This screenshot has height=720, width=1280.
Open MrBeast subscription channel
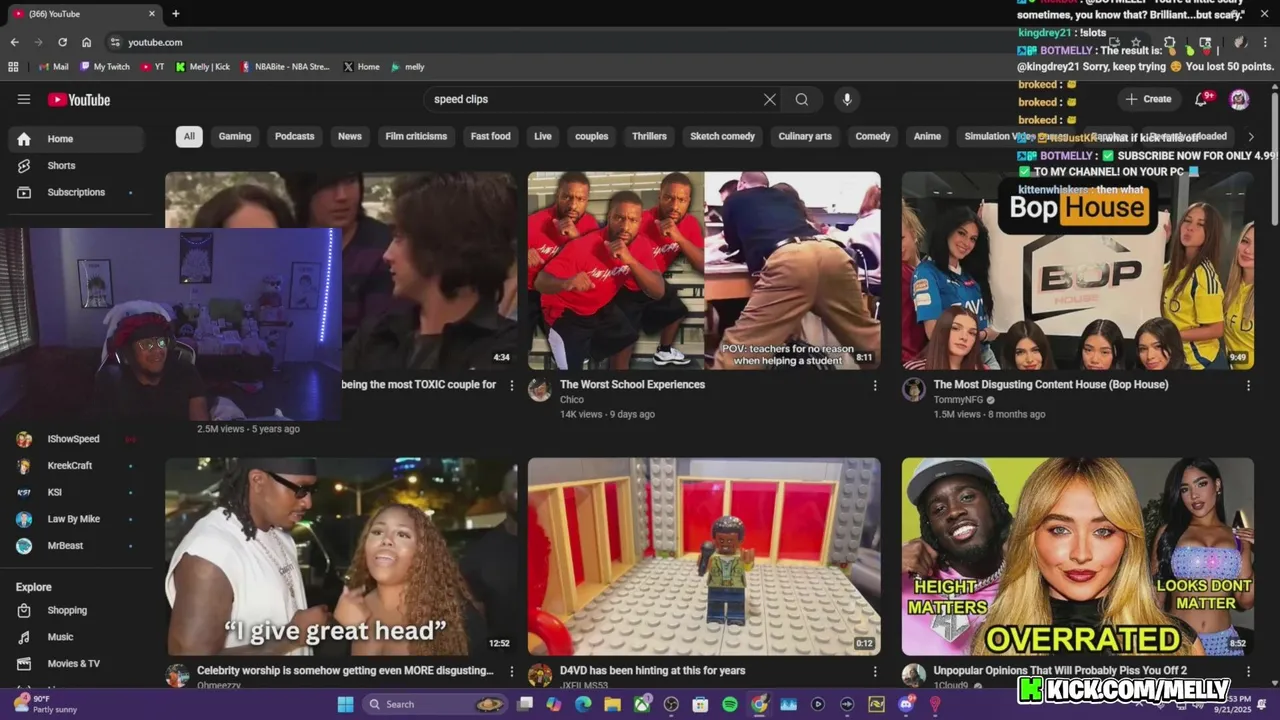72,546
